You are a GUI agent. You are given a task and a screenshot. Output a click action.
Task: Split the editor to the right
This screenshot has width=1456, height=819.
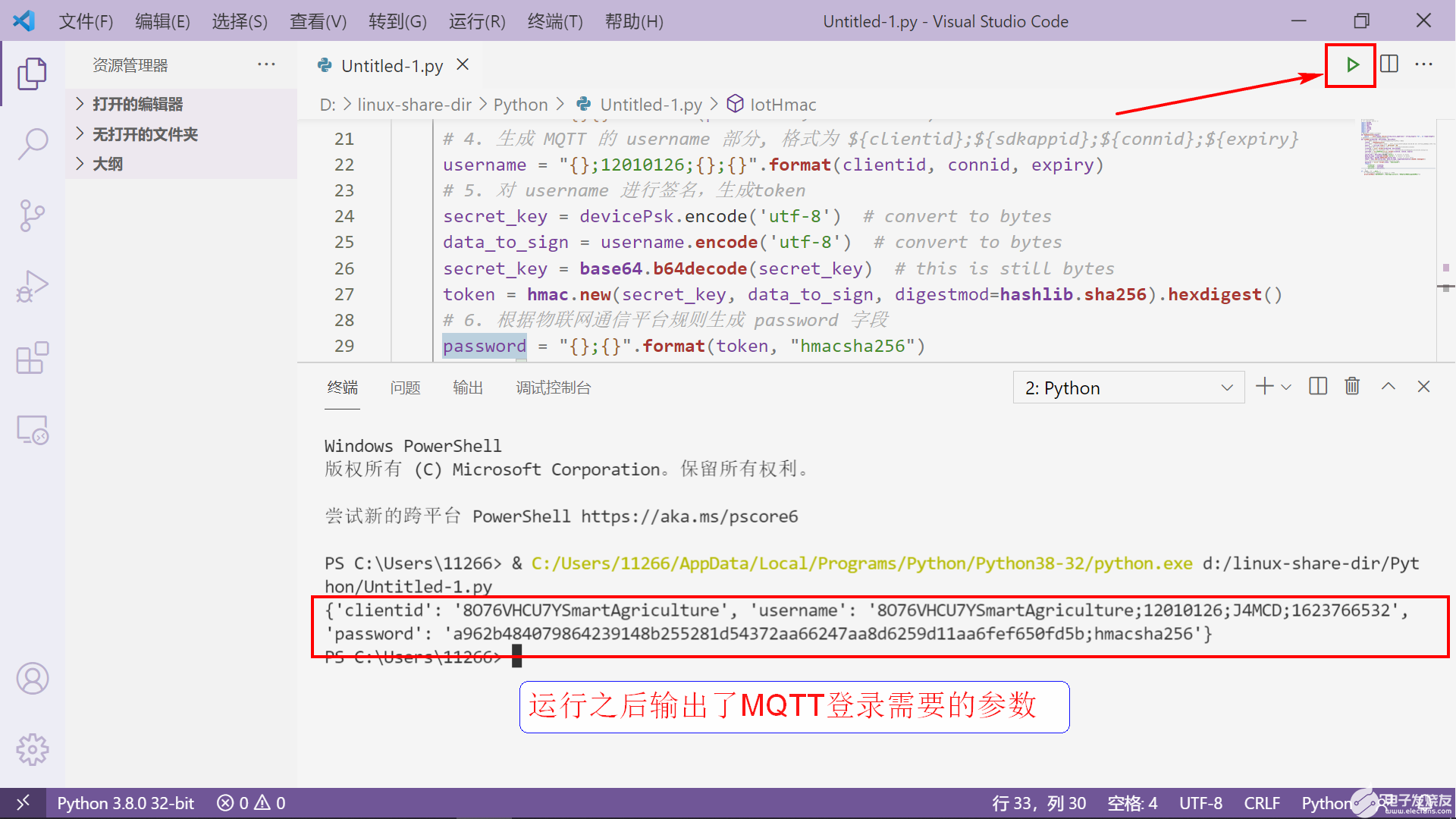pos(1389,64)
